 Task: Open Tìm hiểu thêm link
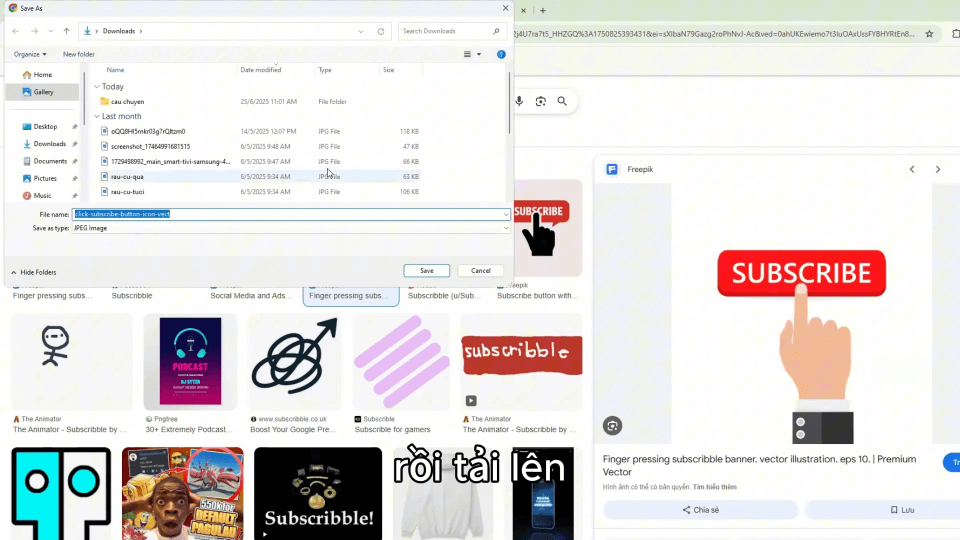pyautogui.click(x=714, y=487)
